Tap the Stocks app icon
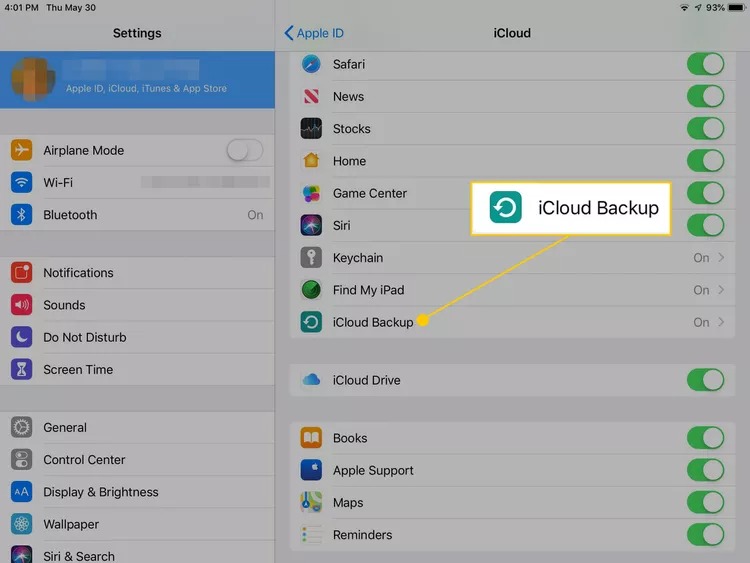Image resolution: width=750 pixels, height=563 pixels. click(311, 129)
